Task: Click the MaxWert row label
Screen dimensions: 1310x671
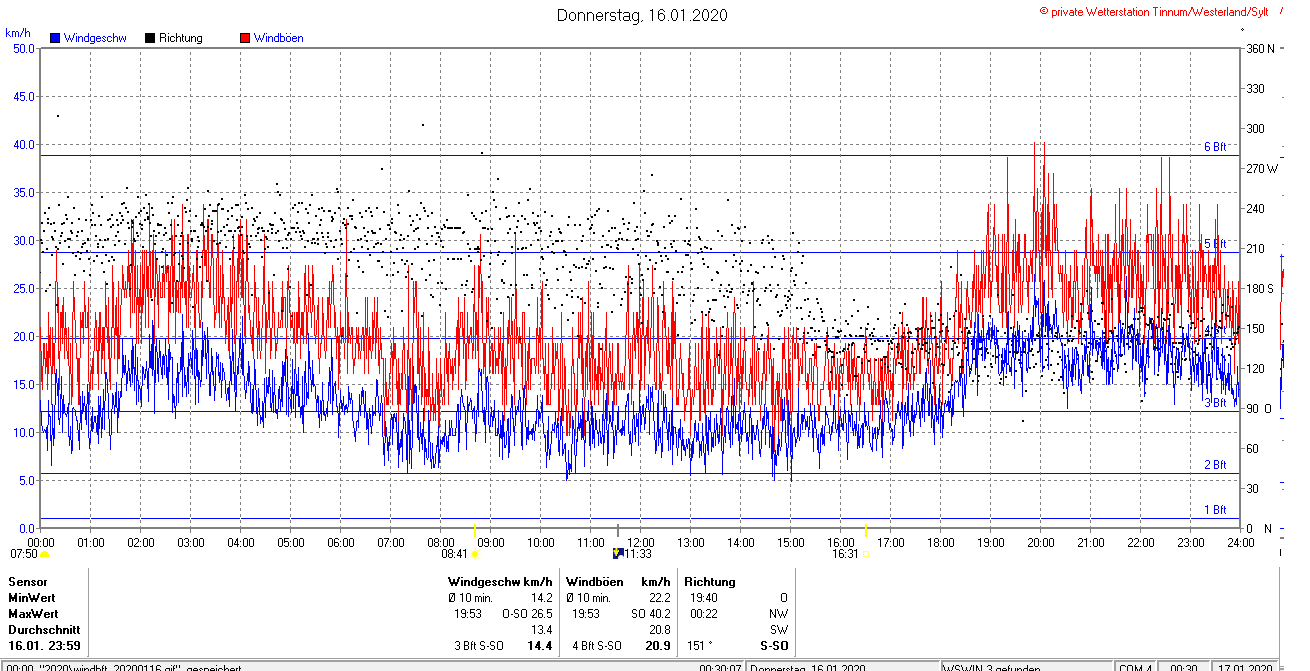Action: (x=33, y=613)
